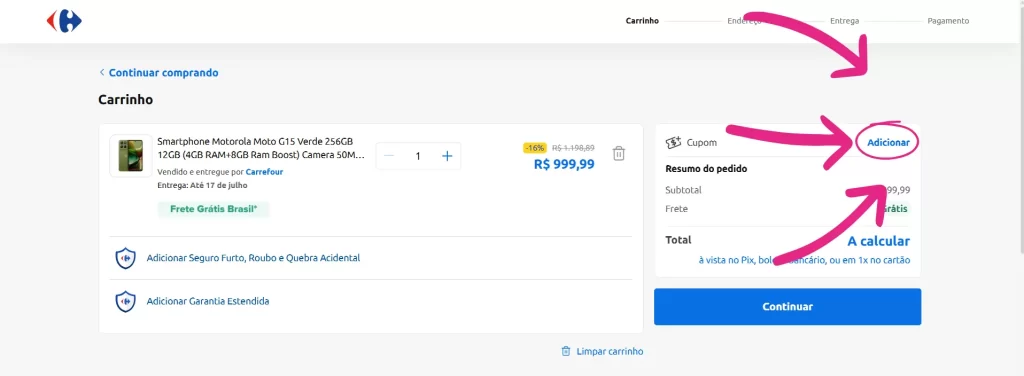The image size is (1024, 376).
Task: Click the shield icon next to Seguro Furto
Action: [125, 258]
